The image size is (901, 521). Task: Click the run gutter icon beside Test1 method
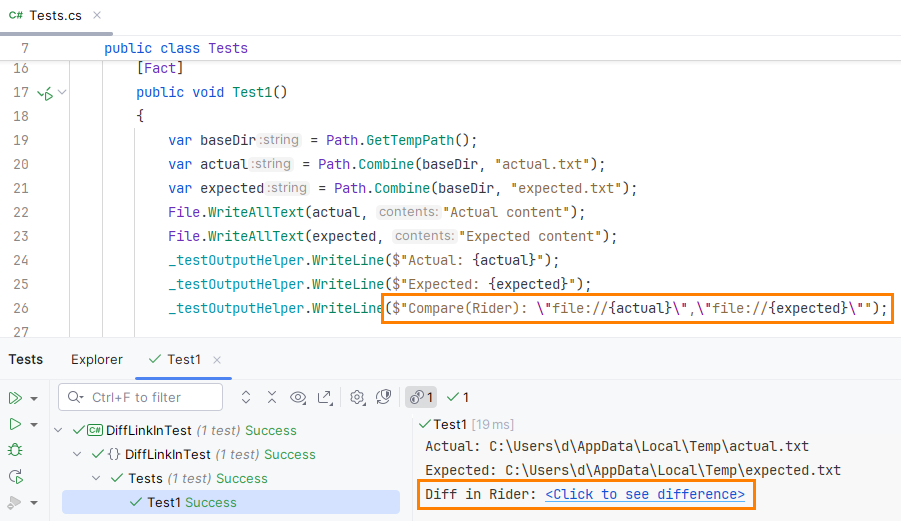[x=44, y=93]
